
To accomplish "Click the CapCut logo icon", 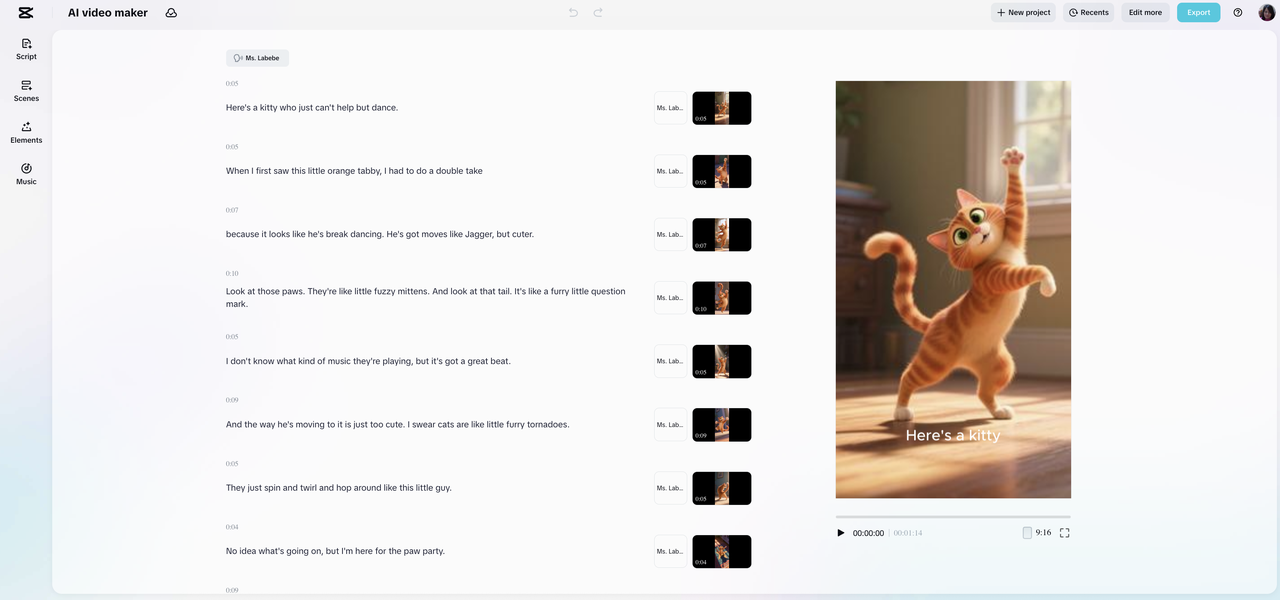I will pyautogui.click(x=25, y=12).
